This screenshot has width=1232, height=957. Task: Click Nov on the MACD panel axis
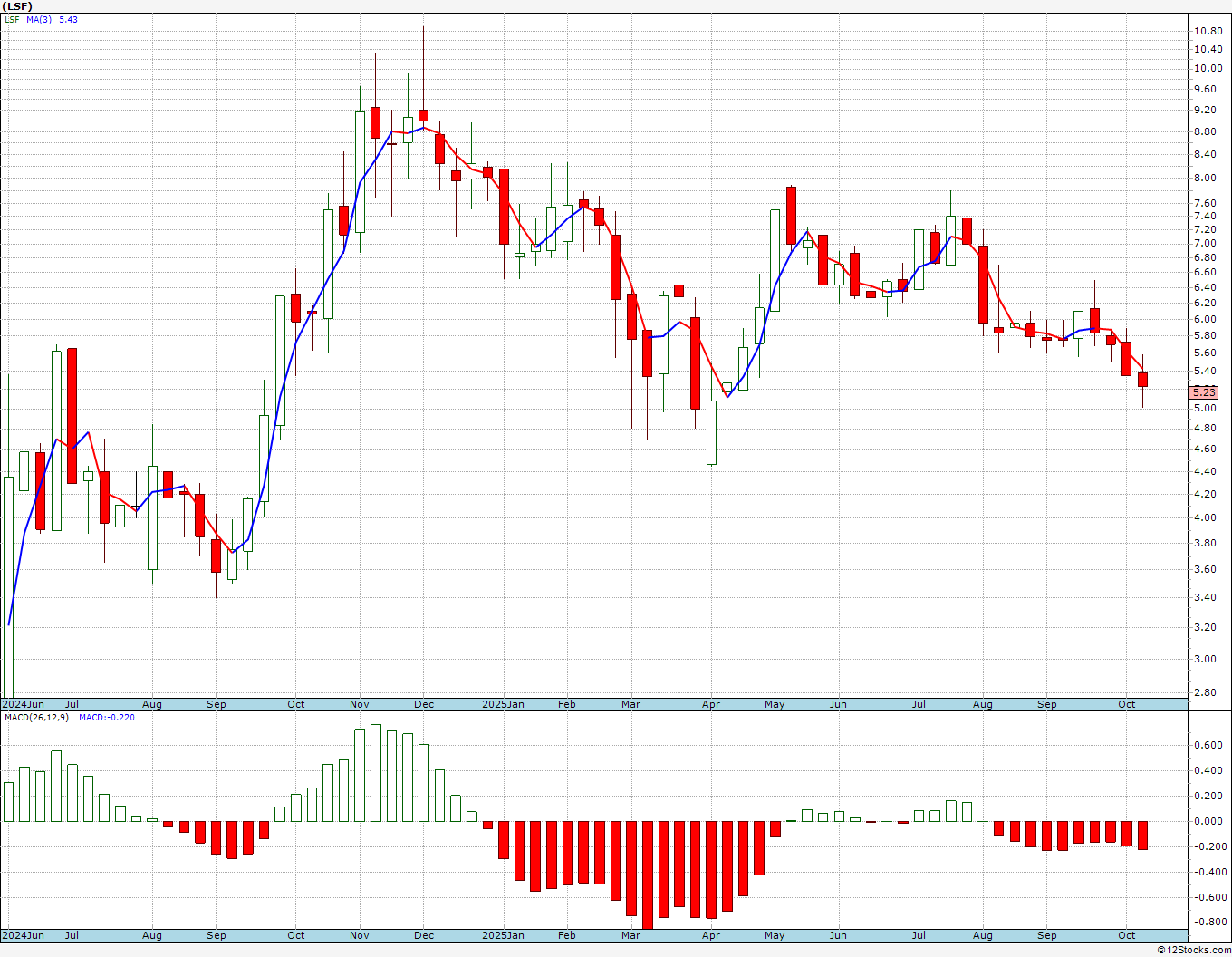point(360,935)
